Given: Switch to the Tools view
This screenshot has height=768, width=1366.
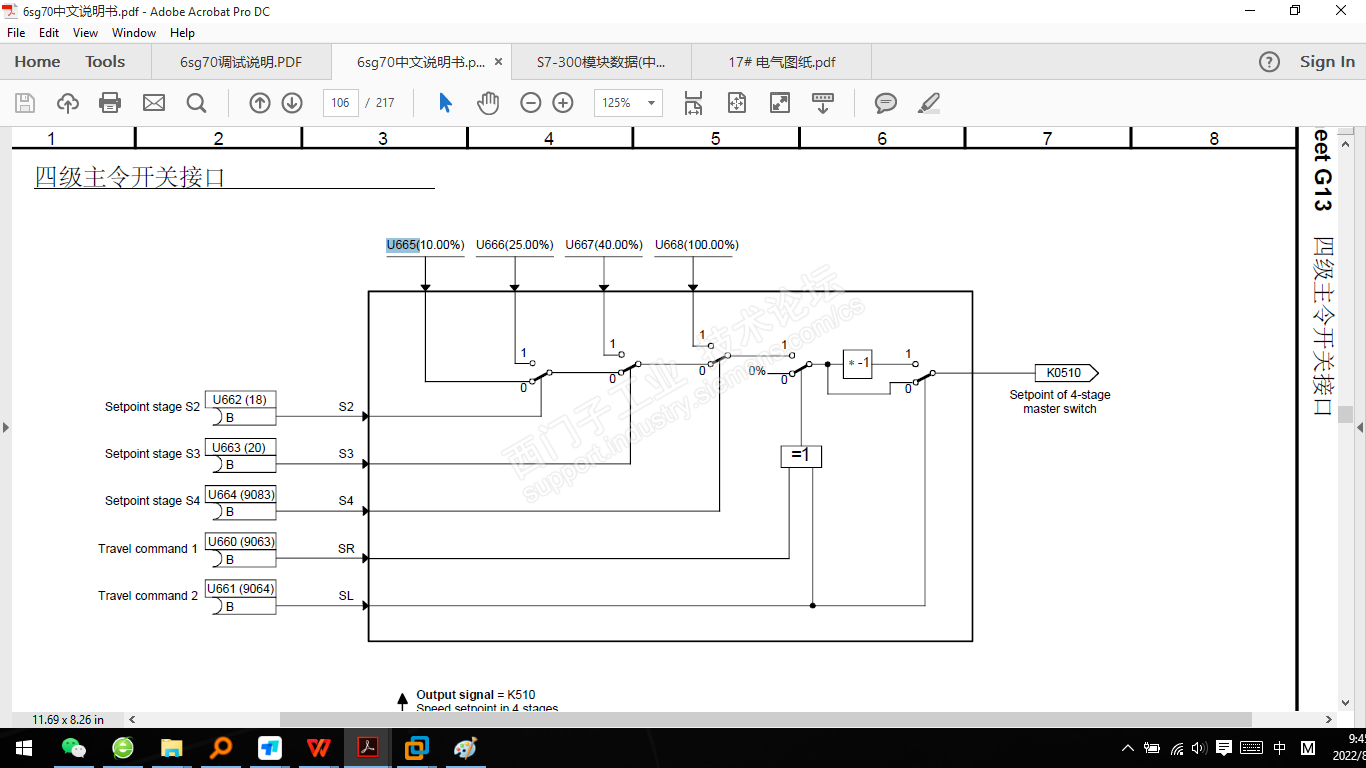Looking at the screenshot, I should click(x=105, y=62).
